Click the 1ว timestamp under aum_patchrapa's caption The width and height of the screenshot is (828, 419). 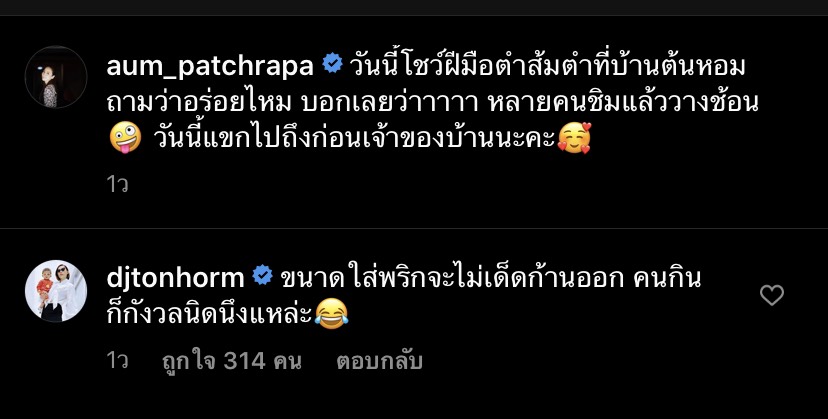coord(117,184)
